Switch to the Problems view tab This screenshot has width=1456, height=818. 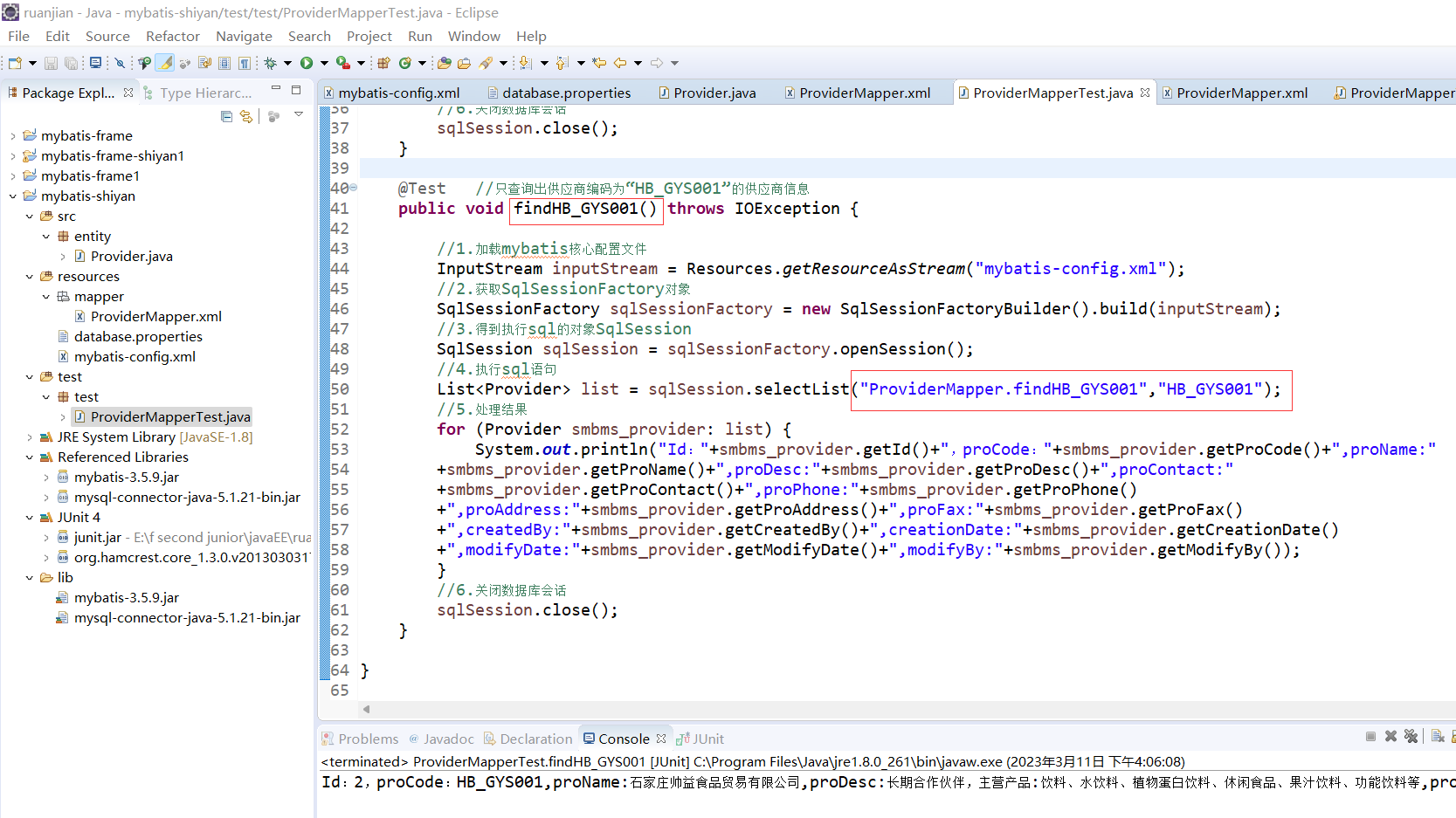click(368, 738)
